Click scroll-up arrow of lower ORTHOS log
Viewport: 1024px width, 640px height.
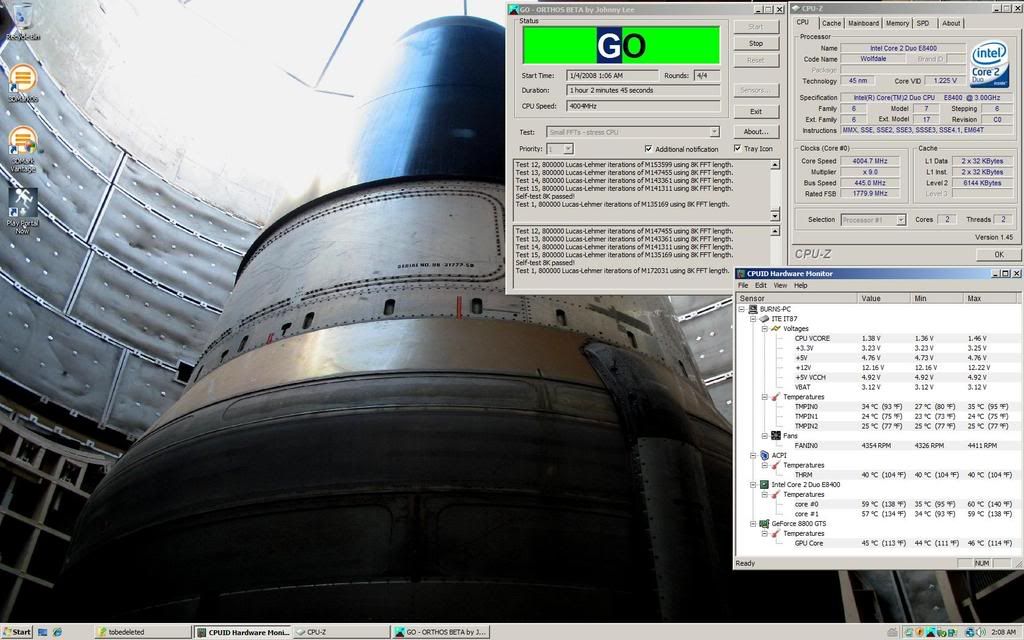(775, 231)
